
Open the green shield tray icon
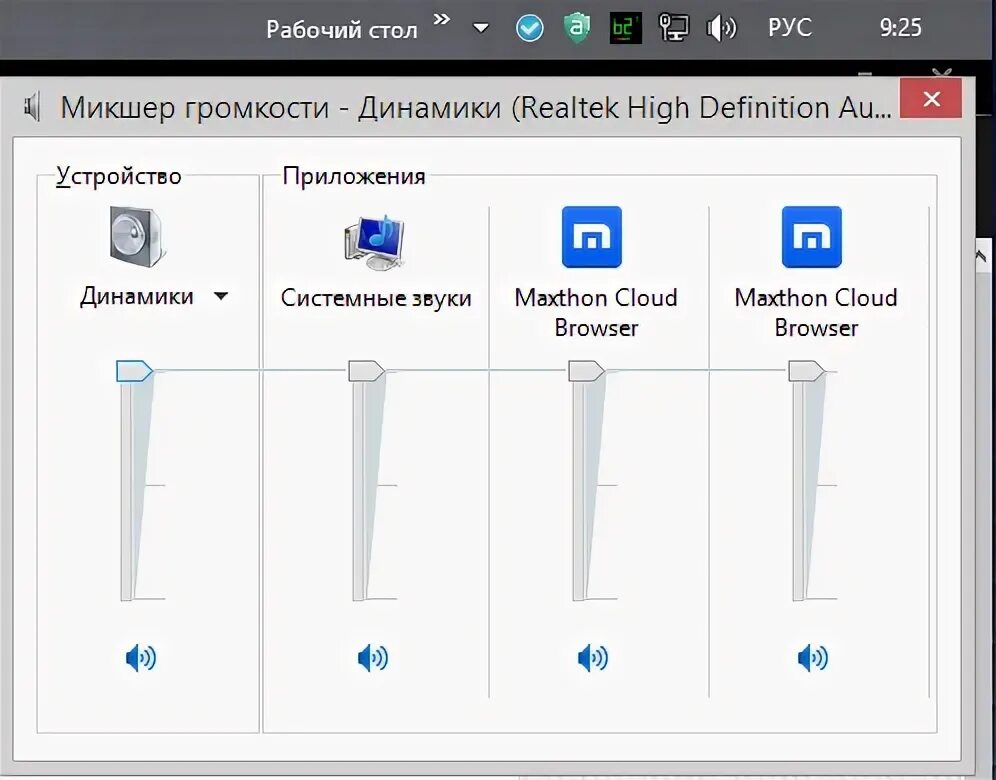[x=577, y=28]
